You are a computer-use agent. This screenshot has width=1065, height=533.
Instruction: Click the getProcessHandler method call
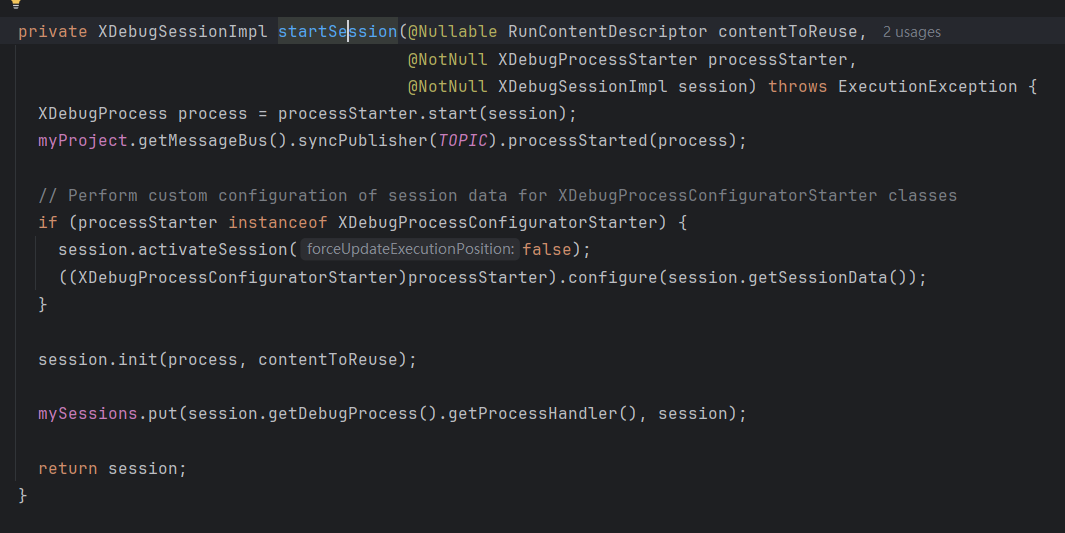(x=532, y=413)
